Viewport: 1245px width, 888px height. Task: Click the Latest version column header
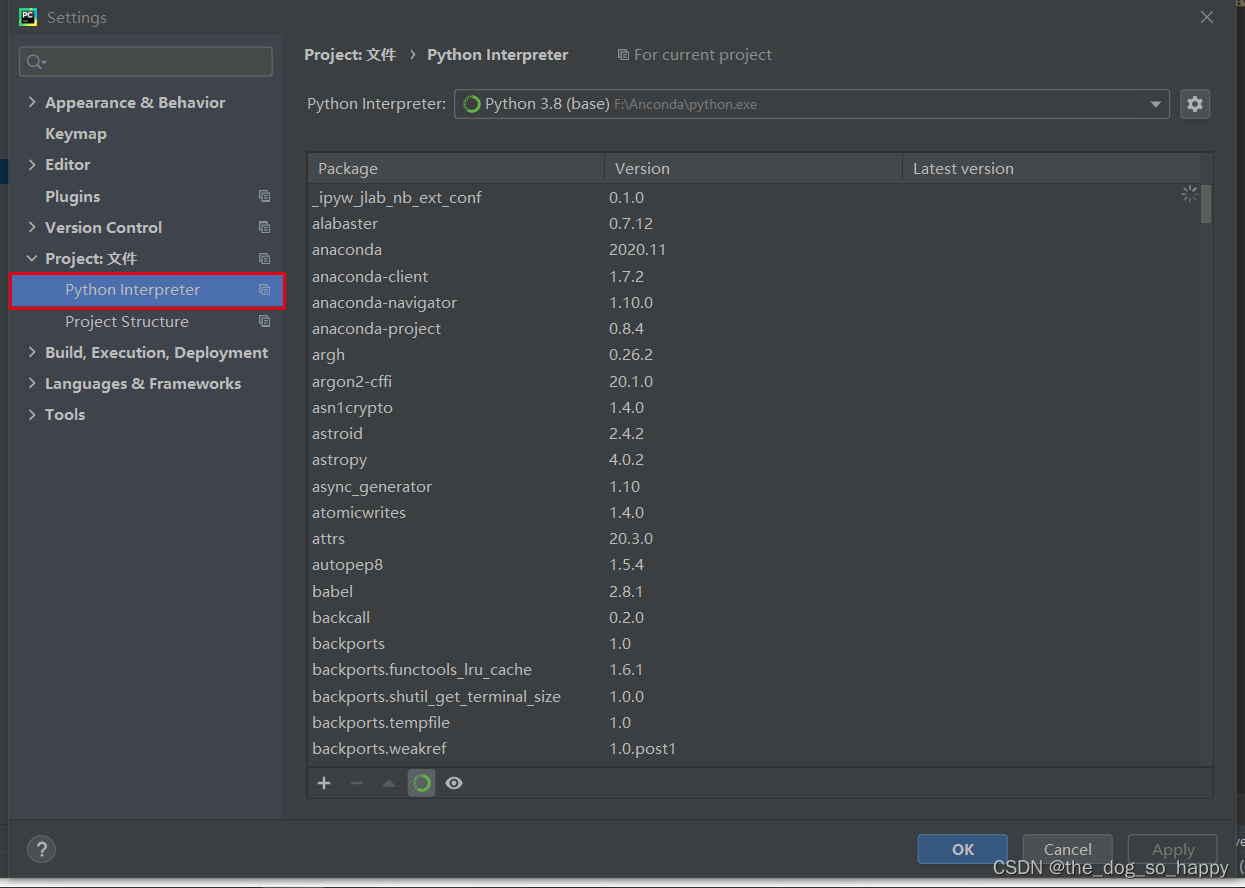point(1051,168)
